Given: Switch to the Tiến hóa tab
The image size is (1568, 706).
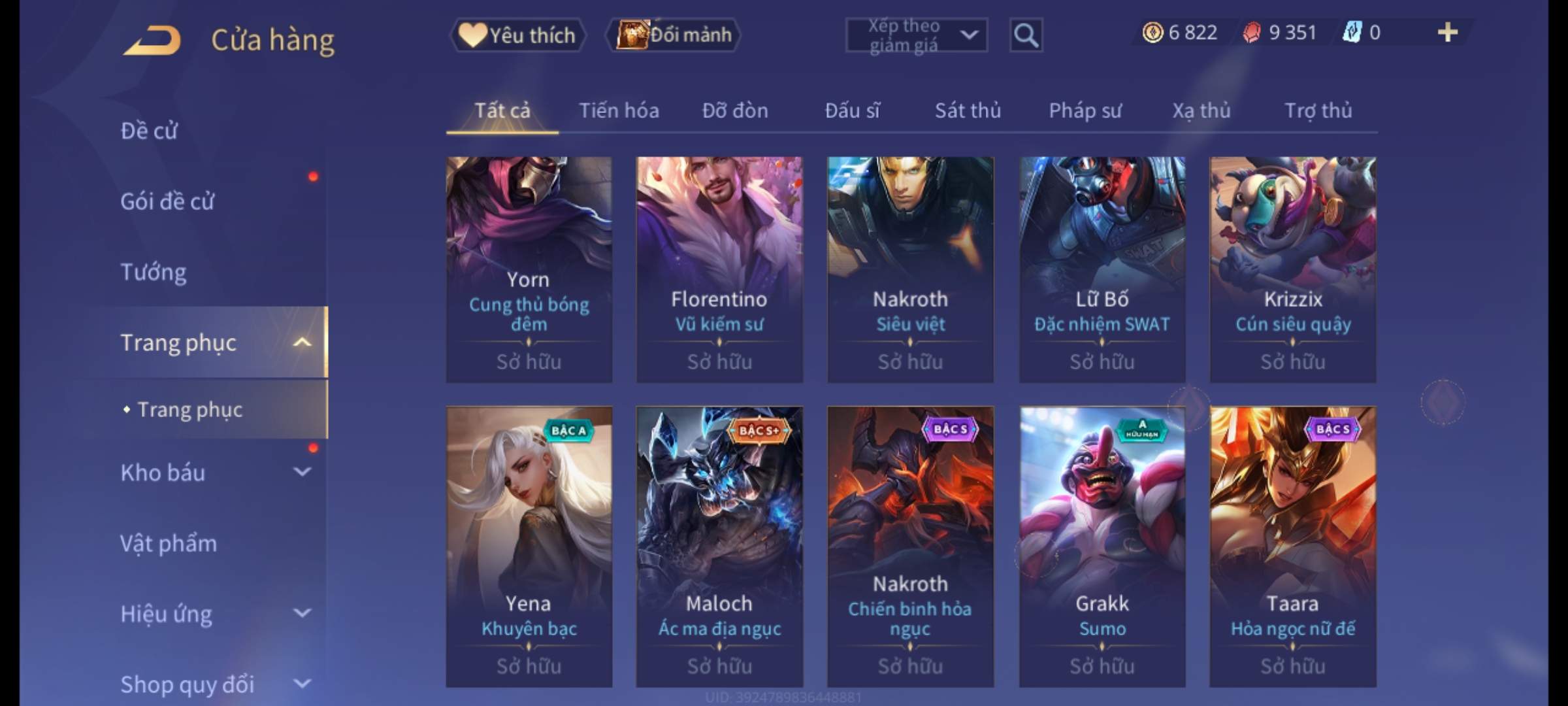Looking at the screenshot, I should (x=619, y=110).
